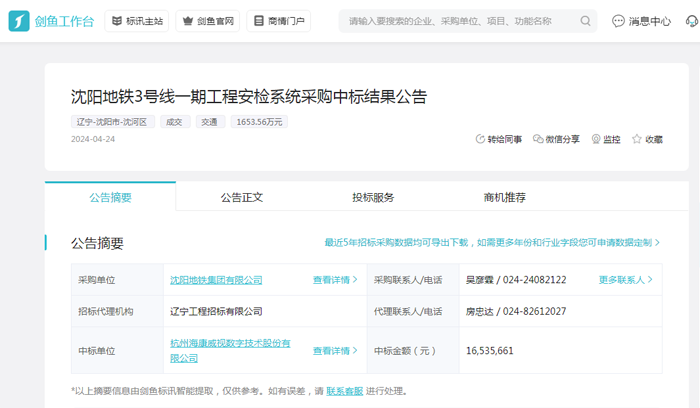Click 联系客服 customer service link

tap(344, 391)
